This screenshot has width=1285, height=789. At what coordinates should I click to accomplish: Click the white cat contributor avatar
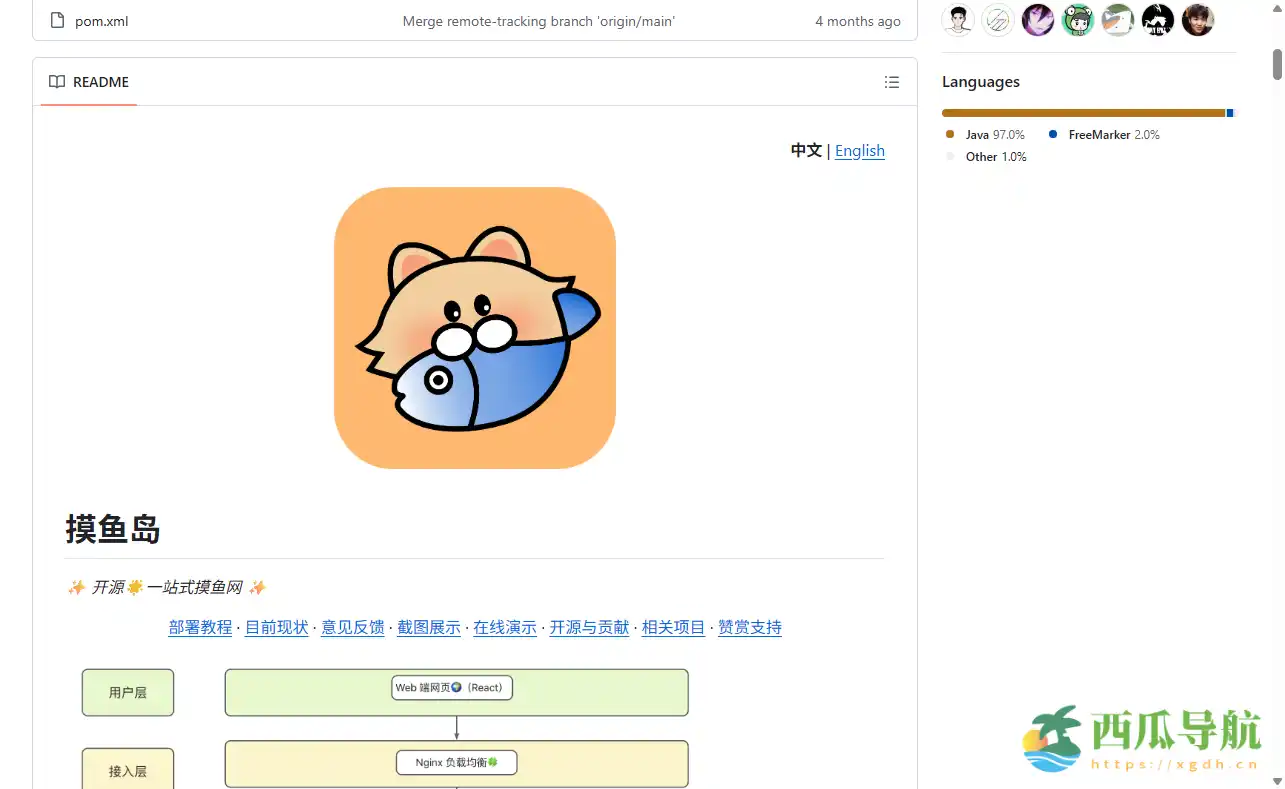click(x=1118, y=20)
